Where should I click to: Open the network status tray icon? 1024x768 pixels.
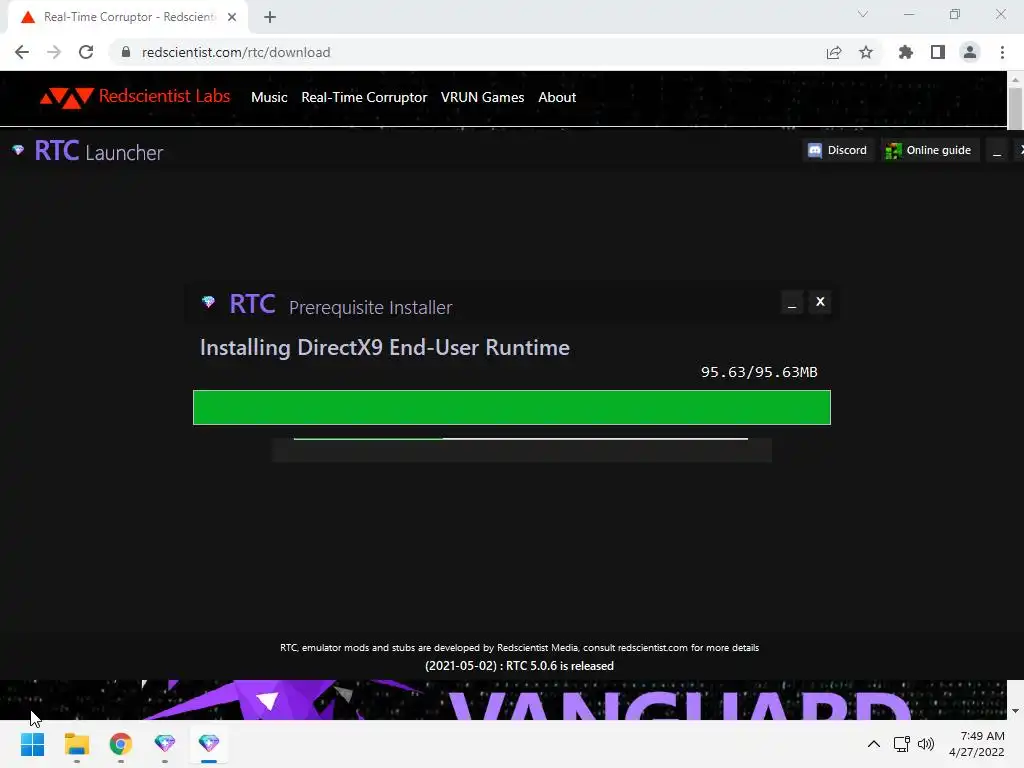click(902, 744)
